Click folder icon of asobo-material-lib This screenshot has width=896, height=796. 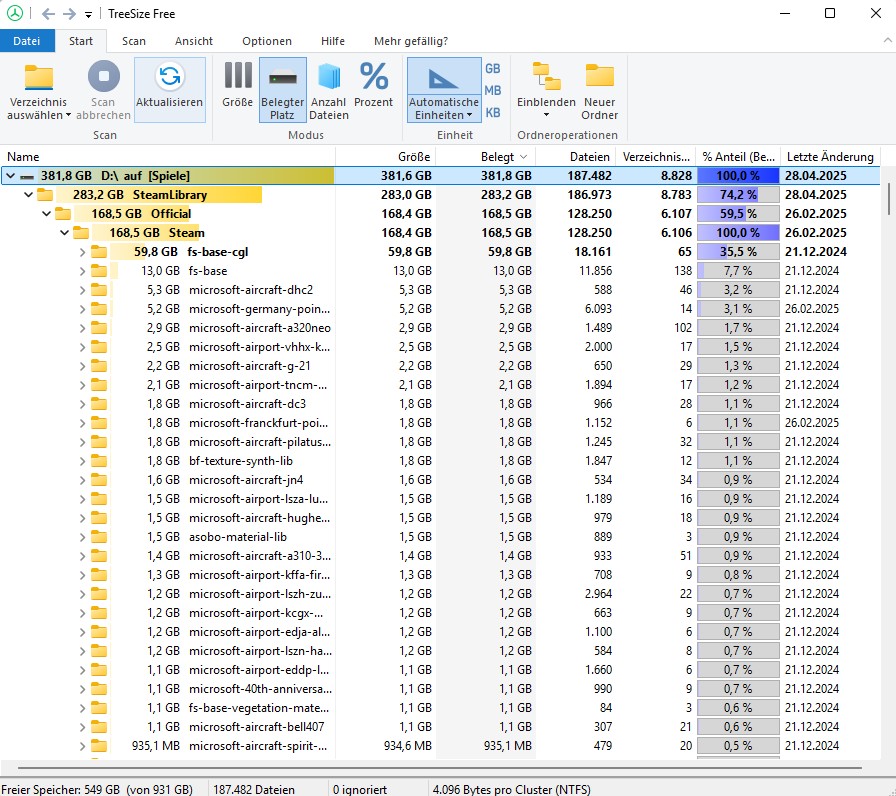[x=99, y=537]
